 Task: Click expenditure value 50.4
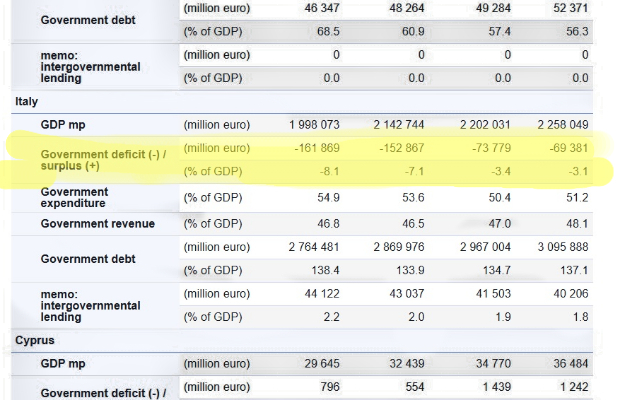tap(500, 198)
